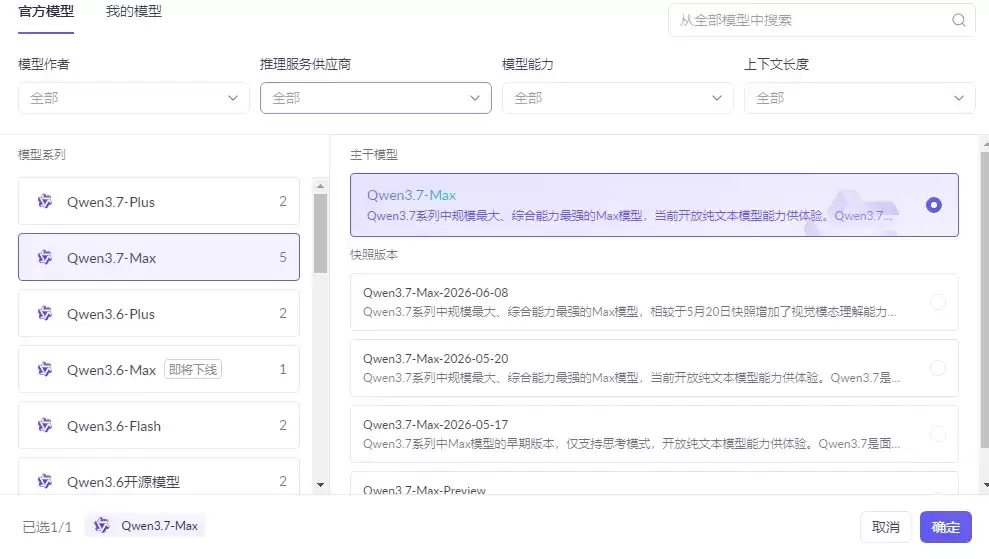Screen dimensions: 989x559
Task: Open the 推理服务供应商 dropdown
Action: pos(376,98)
